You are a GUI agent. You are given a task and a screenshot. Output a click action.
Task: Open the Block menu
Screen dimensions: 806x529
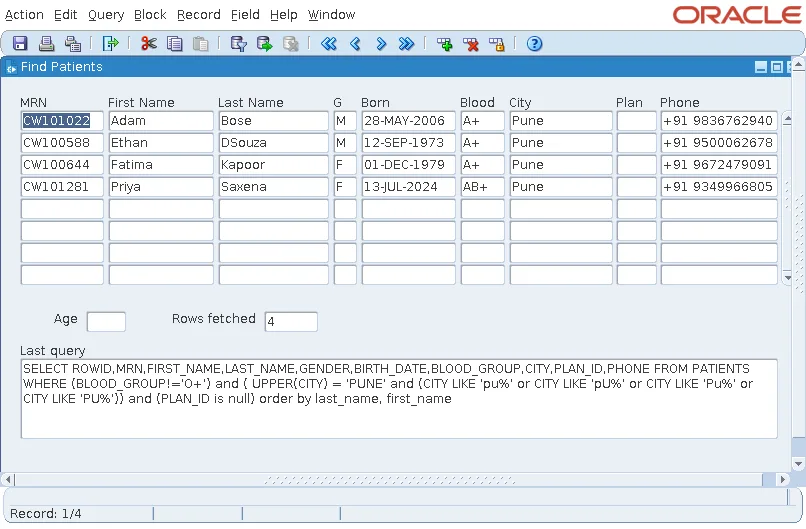(x=150, y=15)
